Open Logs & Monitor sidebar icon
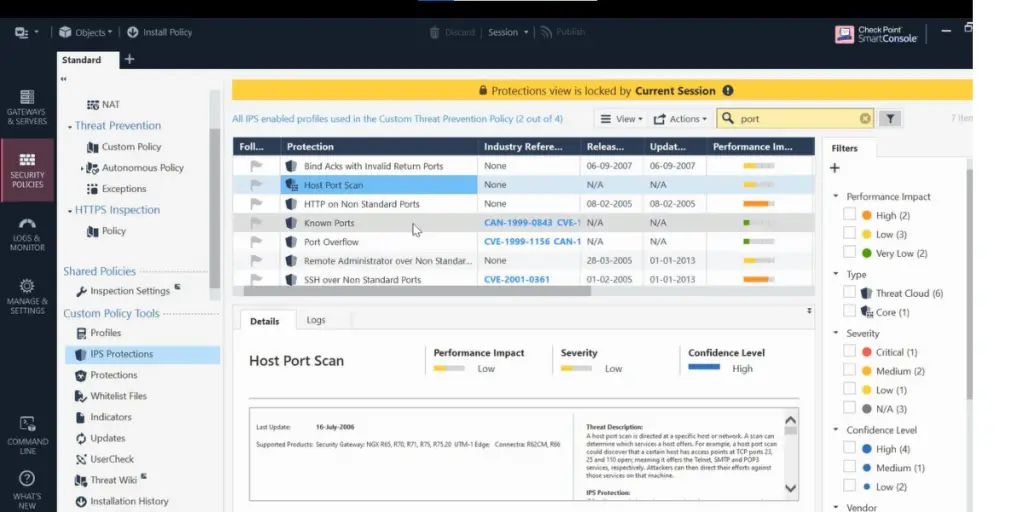The width and height of the screenshot is (1024, 512). pos(27,232)
